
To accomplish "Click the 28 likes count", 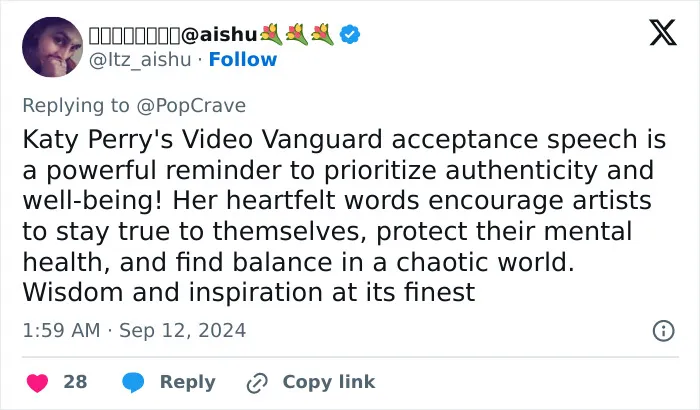I will (75, 382).
